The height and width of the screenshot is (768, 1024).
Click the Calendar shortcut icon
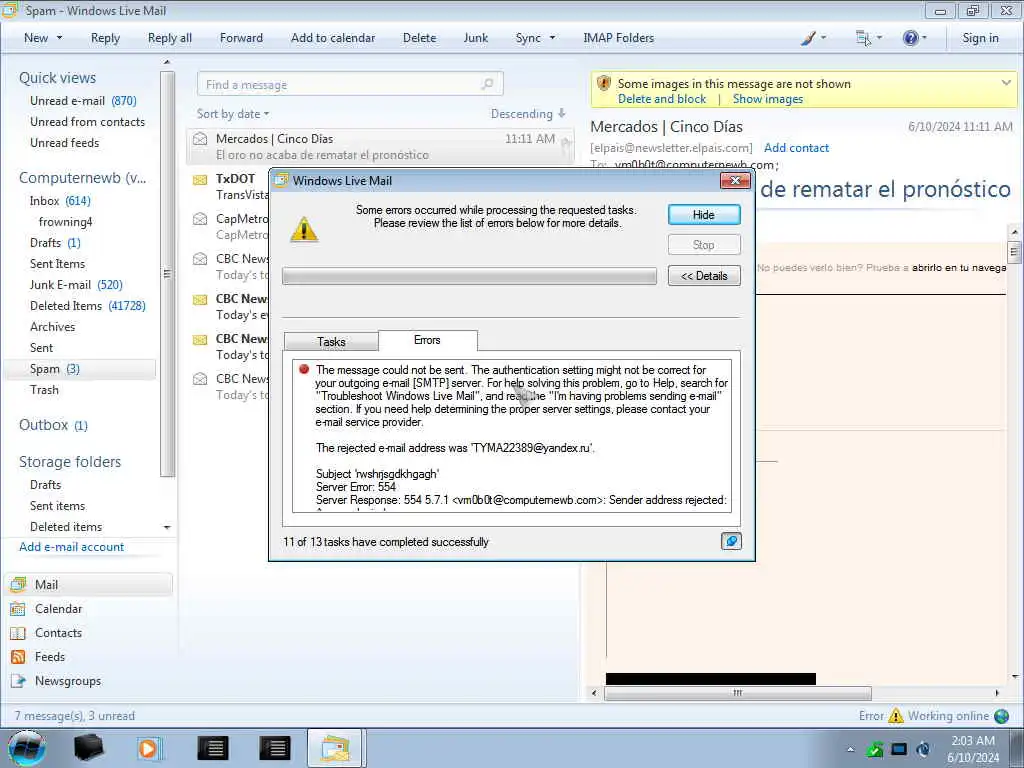pos(18,609)
